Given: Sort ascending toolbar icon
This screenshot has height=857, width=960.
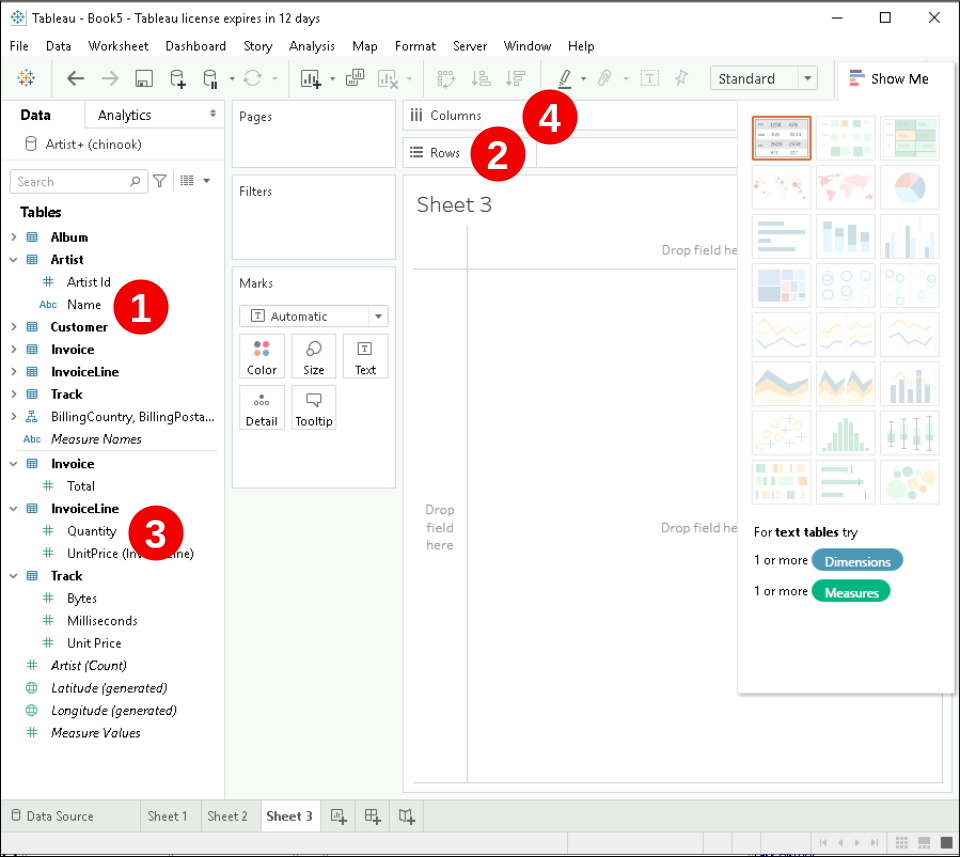Looking at the screenshot, I should pos(481,78).
